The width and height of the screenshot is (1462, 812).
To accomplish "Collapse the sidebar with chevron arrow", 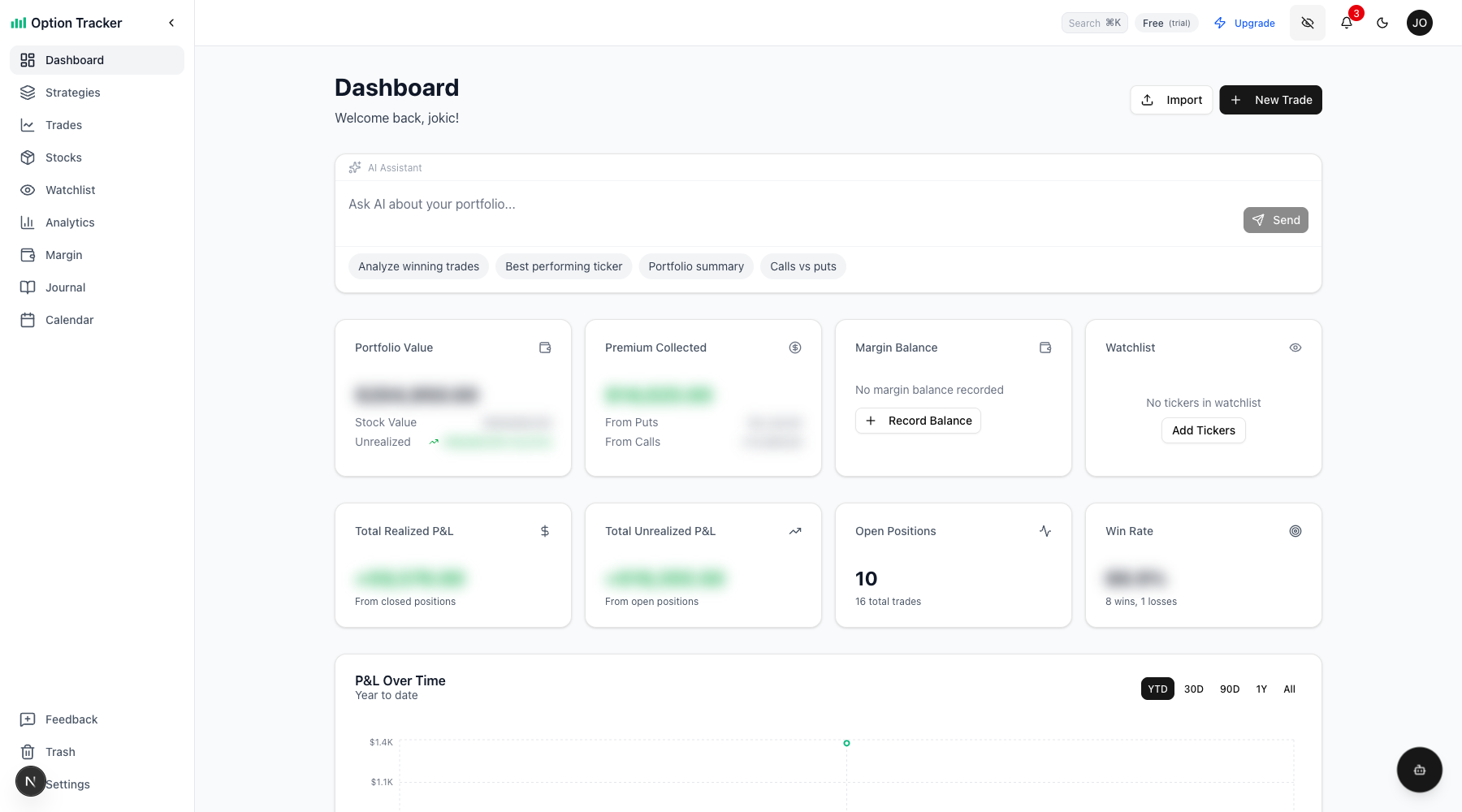I will pyautogui.click(x=171, y=23).
